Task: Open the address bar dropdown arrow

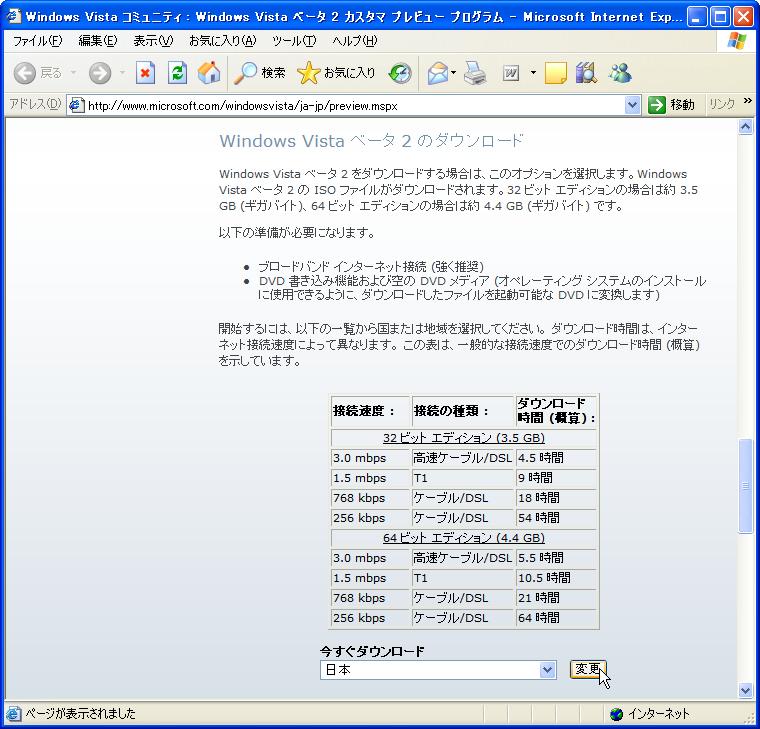Action: pos(632,105)
